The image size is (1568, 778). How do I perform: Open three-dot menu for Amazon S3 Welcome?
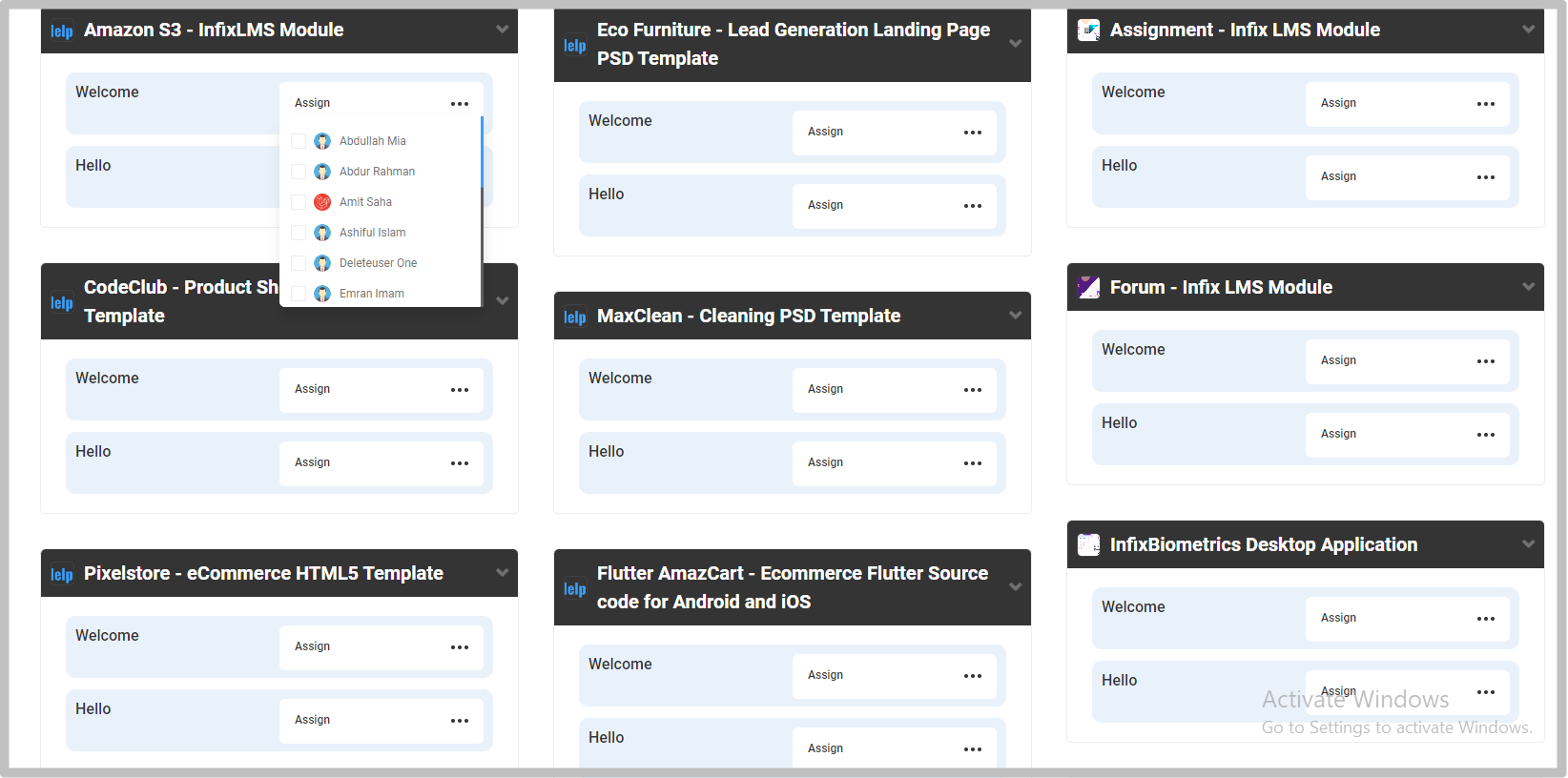point(460,104)
